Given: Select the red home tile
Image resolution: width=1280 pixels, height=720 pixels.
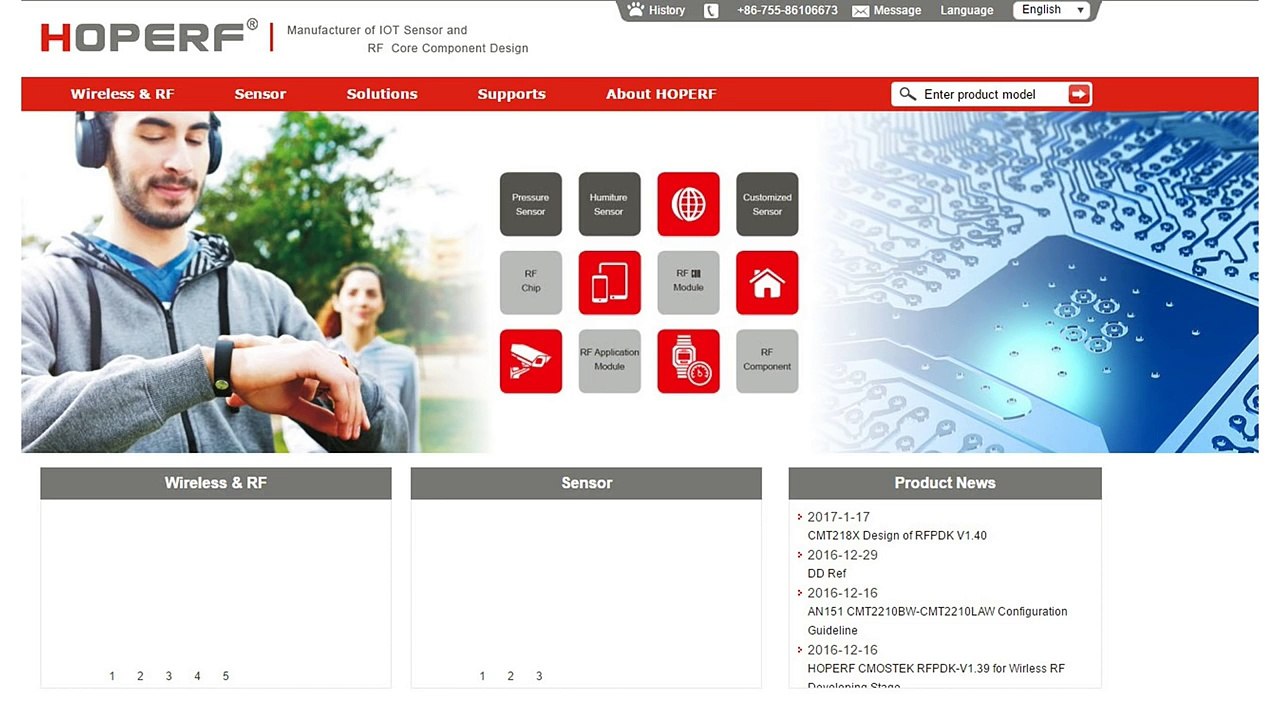Looking at the screenshot, I should (x=767, y=282).
